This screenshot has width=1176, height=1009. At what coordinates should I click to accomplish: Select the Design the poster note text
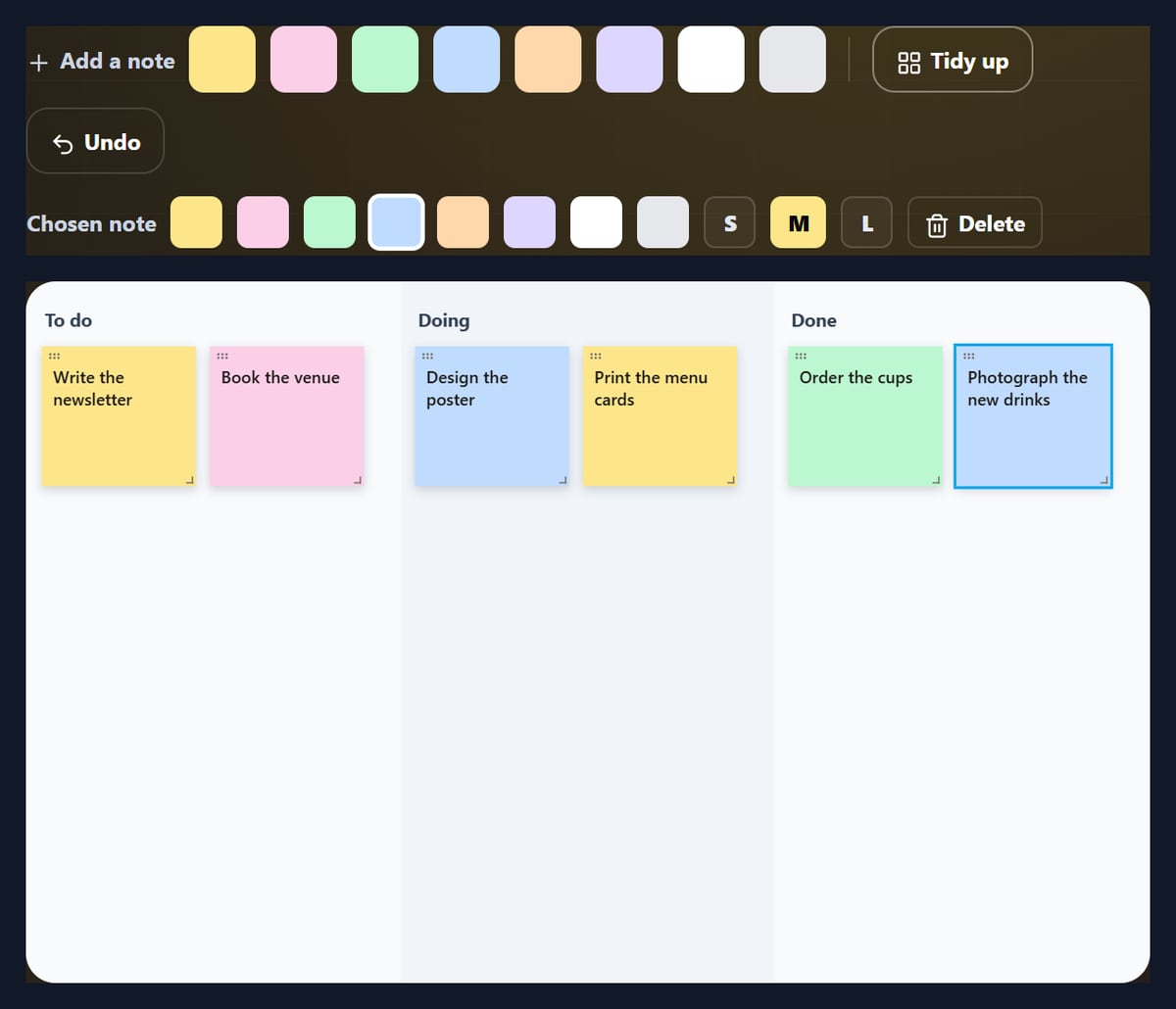466,389
